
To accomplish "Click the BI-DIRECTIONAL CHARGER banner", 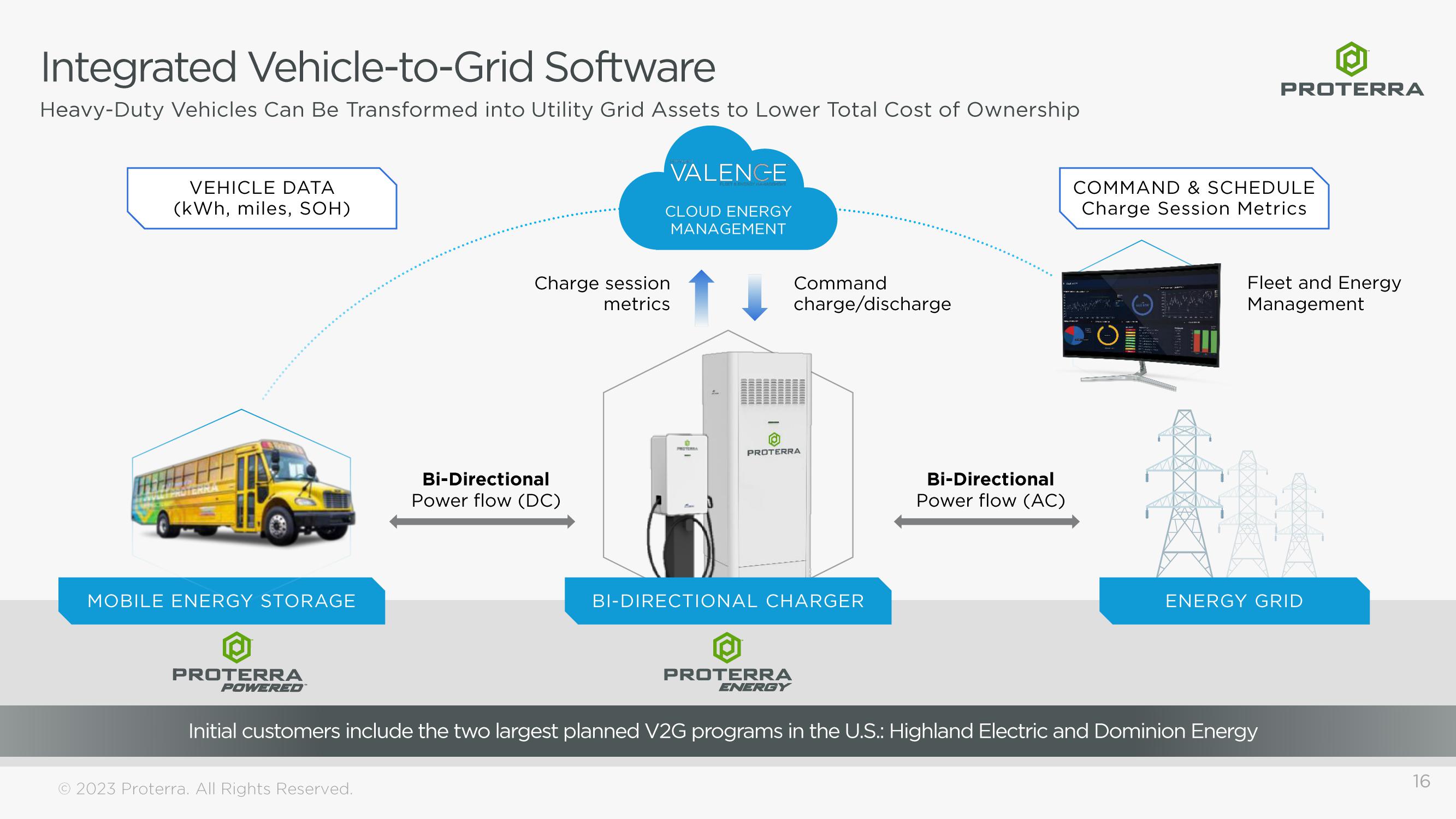I will (x=728, y=601).
